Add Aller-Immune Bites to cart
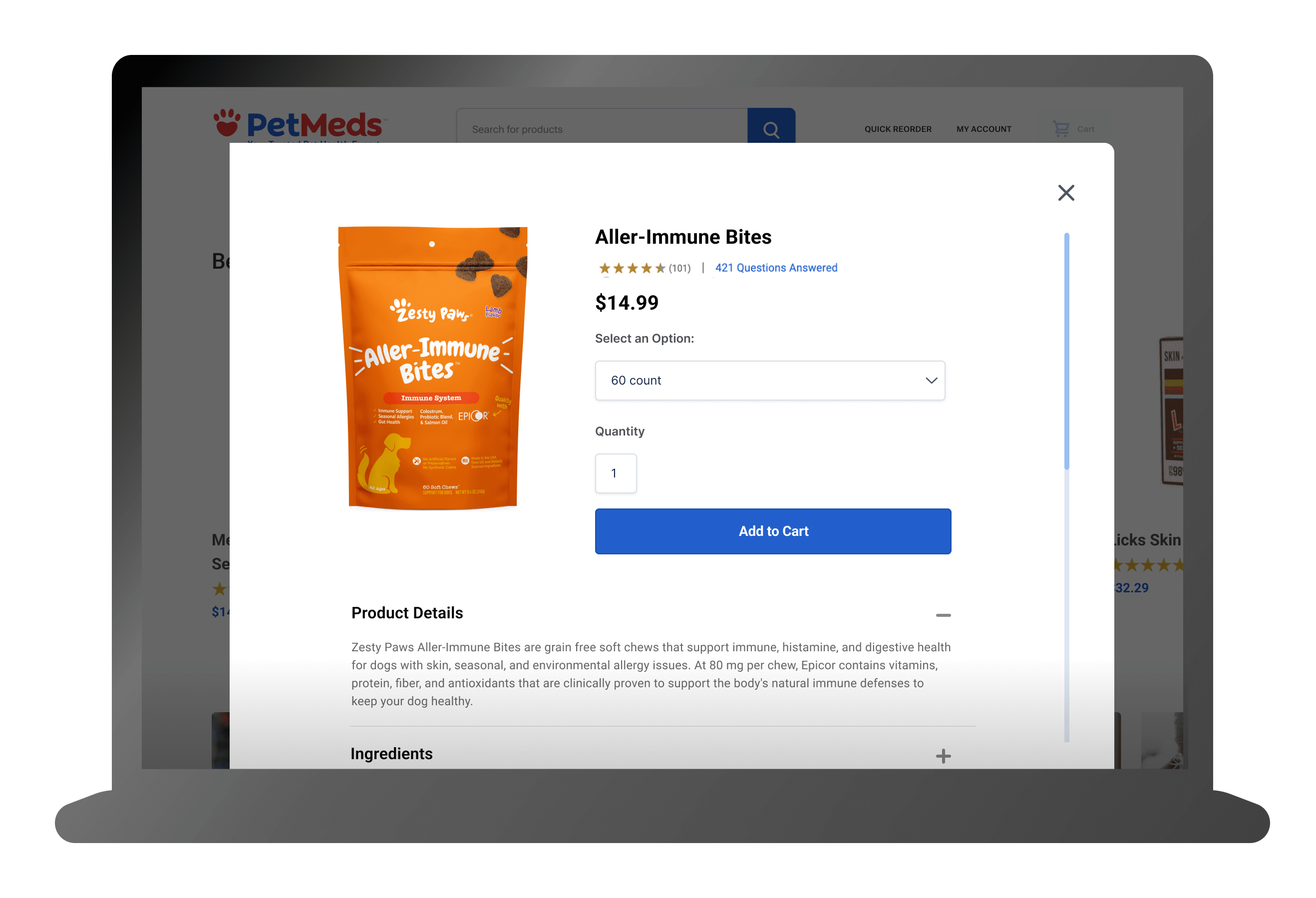The height and width of the screenshot is (898, 1316). 773,531
